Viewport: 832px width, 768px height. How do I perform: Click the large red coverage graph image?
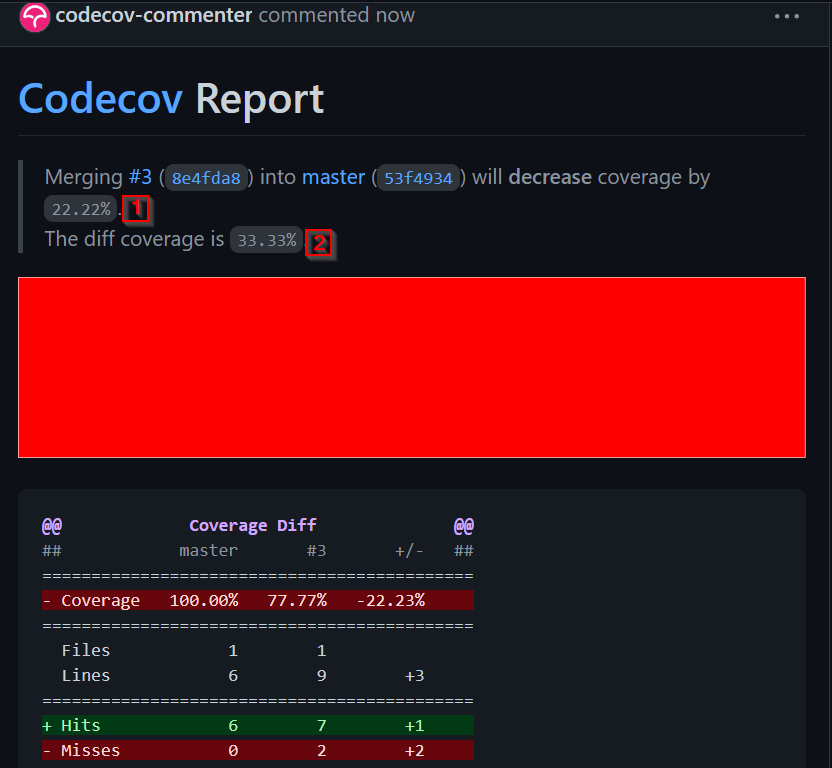click(x=411, y=367)
